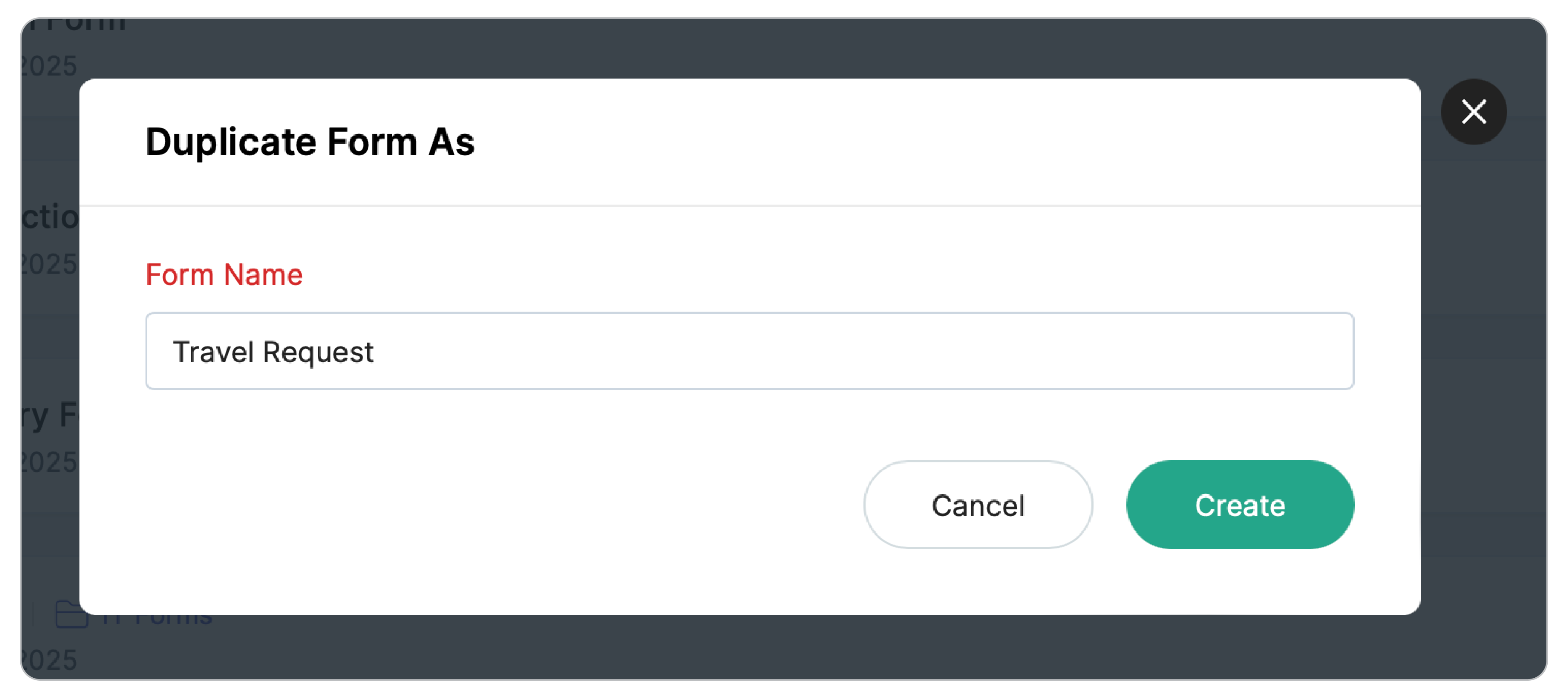Image resolution: width=1568 pixels, height=698 pixels.
Task: Close the Duplicate Form As dialog
Action: 1473,112
